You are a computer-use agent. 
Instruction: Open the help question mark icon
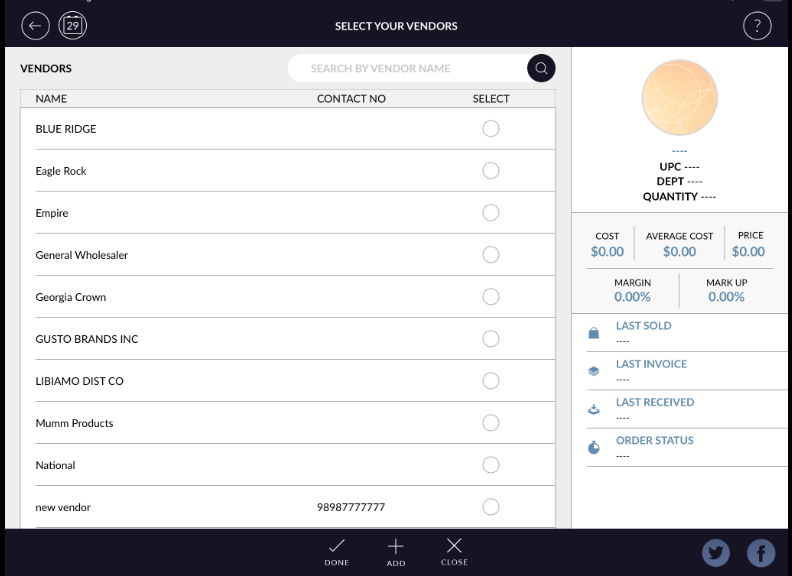[757, 26]
